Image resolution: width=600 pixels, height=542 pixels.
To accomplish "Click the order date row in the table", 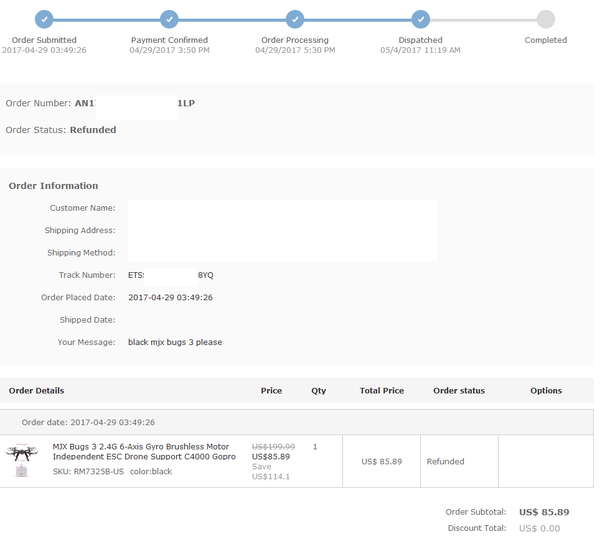I will coord(88,423).
